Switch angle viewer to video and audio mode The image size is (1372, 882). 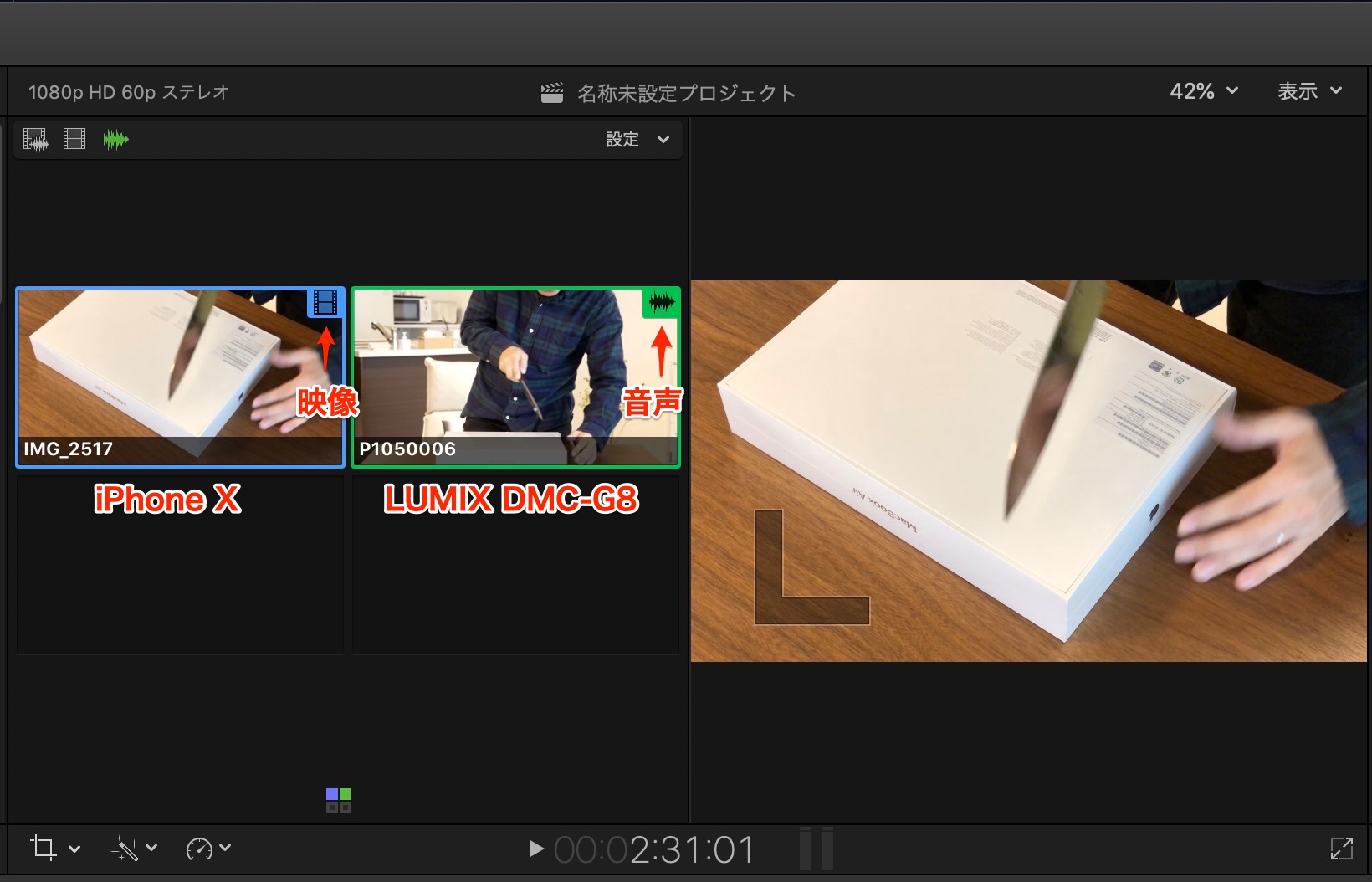tap(35, 139)
